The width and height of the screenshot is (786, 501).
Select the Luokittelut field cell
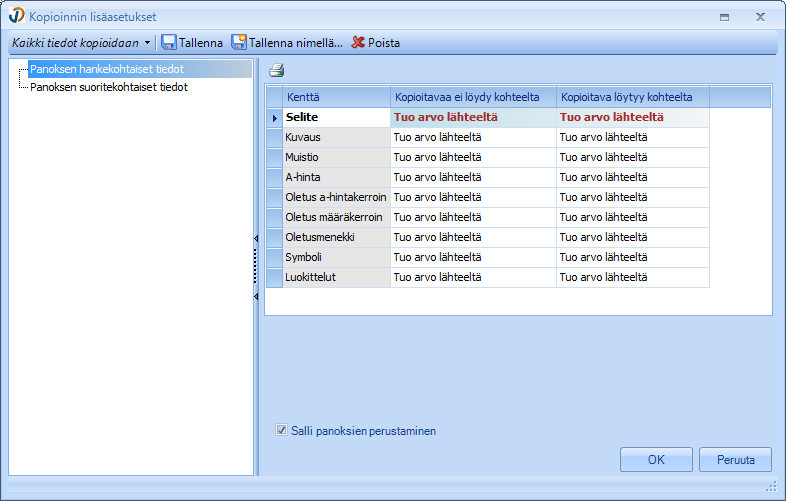click(x=336, y=277)
